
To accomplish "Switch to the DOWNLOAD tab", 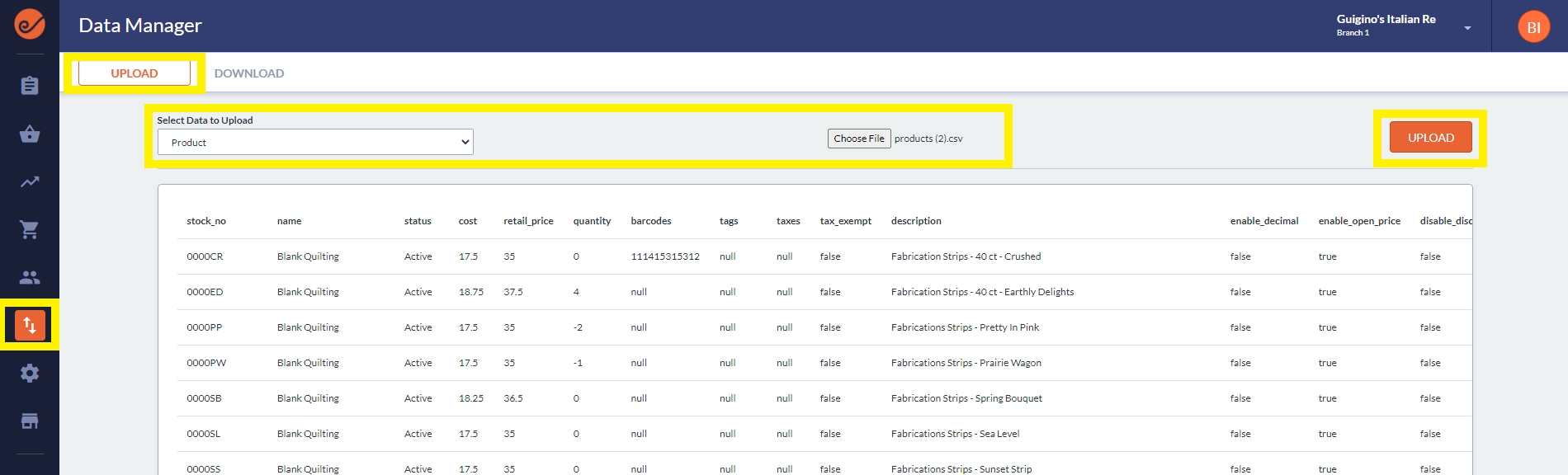I will click(249, 73).
